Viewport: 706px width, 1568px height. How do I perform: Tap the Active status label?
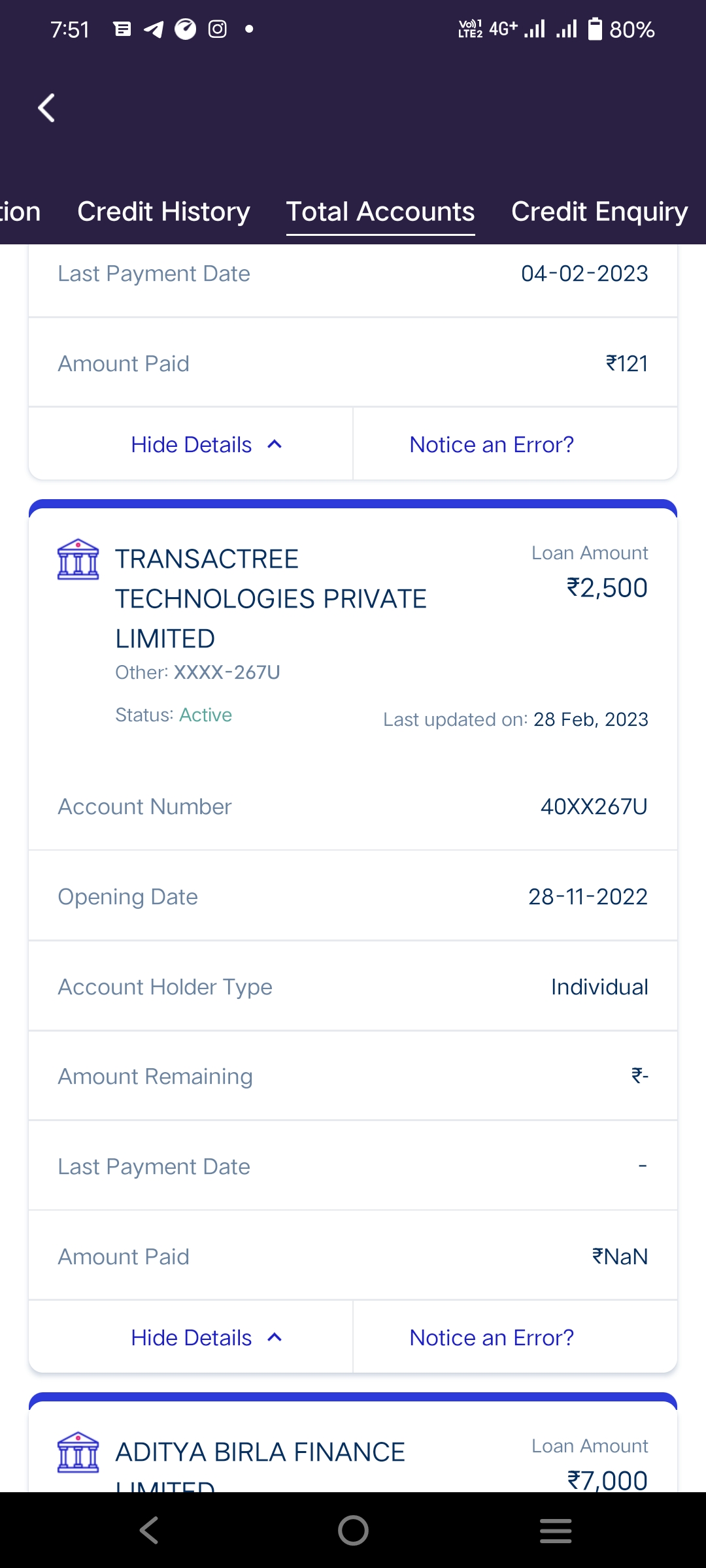point(206,715)
